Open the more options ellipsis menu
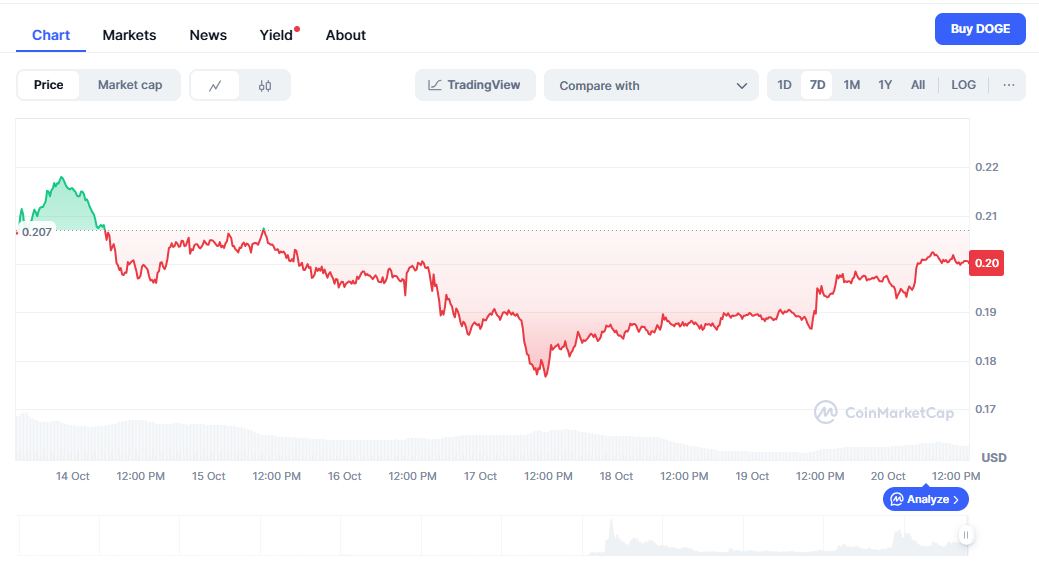 pos(1009,85)
